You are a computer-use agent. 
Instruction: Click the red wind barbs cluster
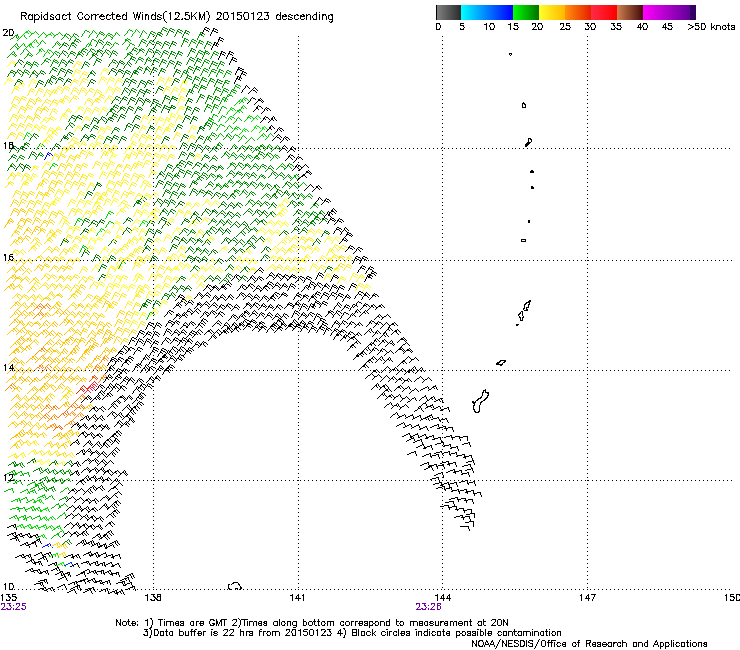[88, 388]
